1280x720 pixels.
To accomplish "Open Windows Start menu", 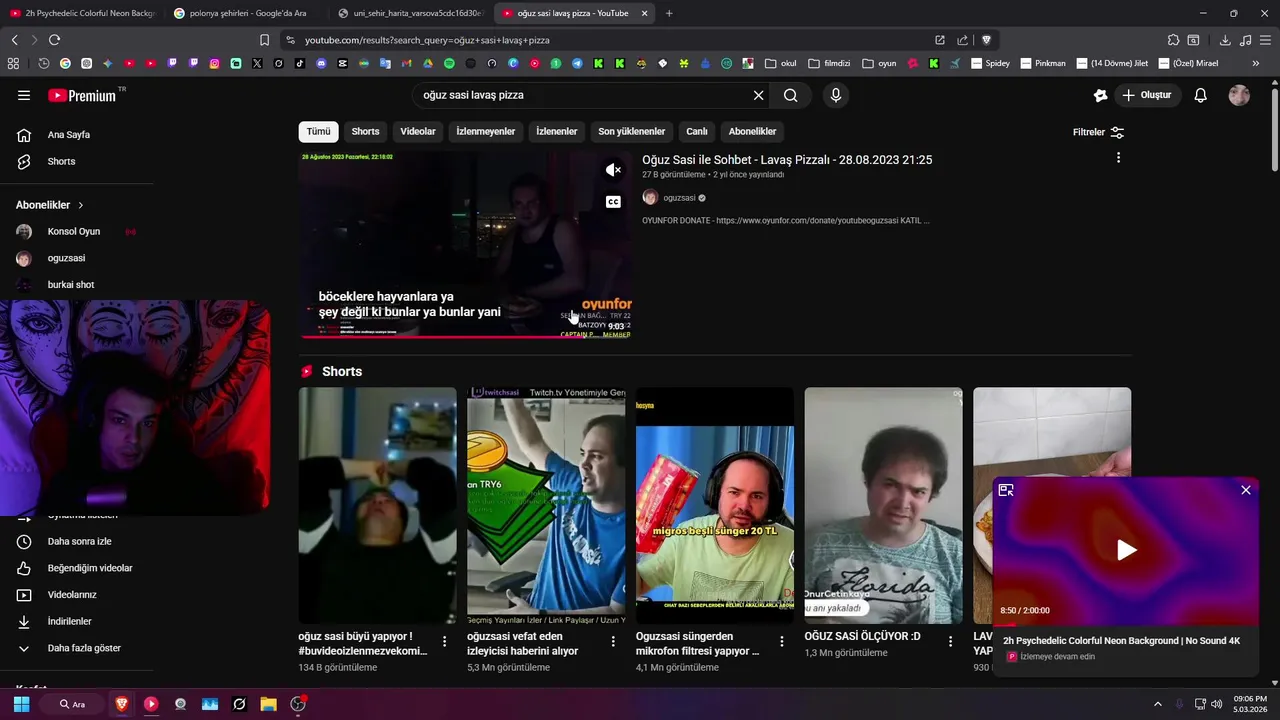I will click(21, 704).
